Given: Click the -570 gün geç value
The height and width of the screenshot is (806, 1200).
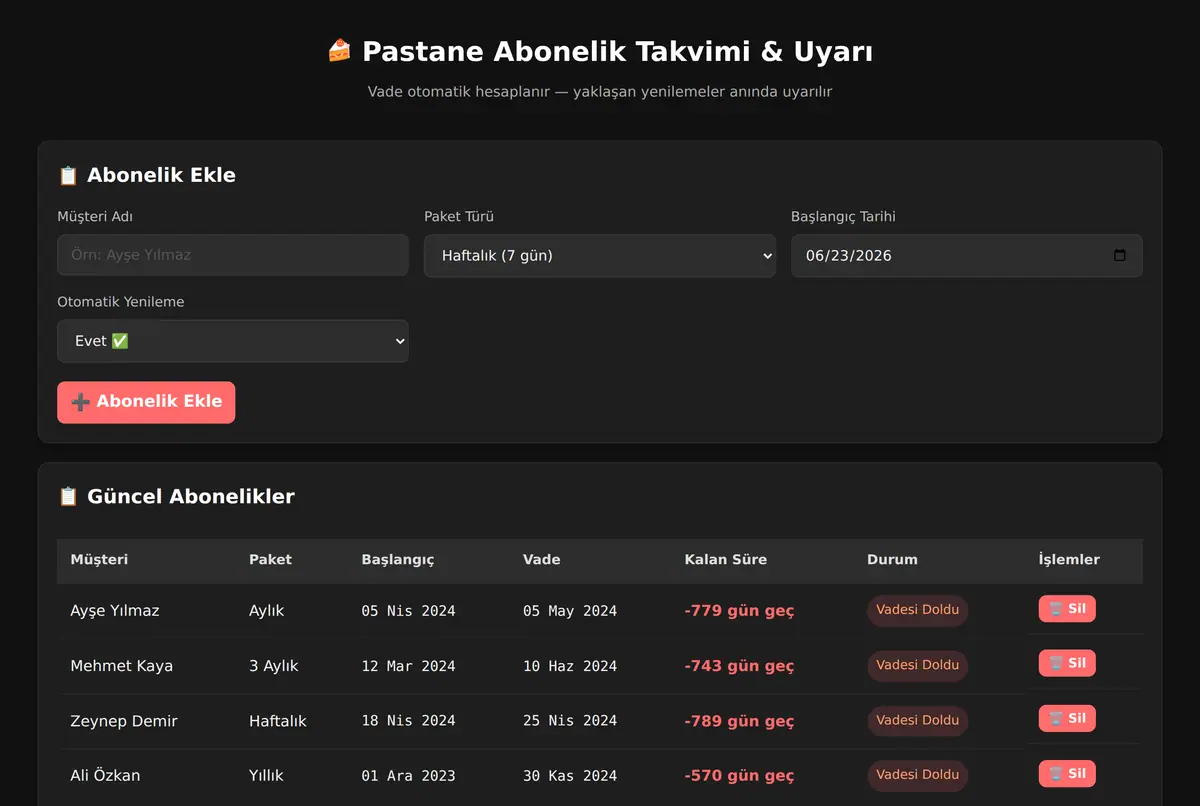Looking at the screenshot, I should pyautogui.click(x=739, y=776).
